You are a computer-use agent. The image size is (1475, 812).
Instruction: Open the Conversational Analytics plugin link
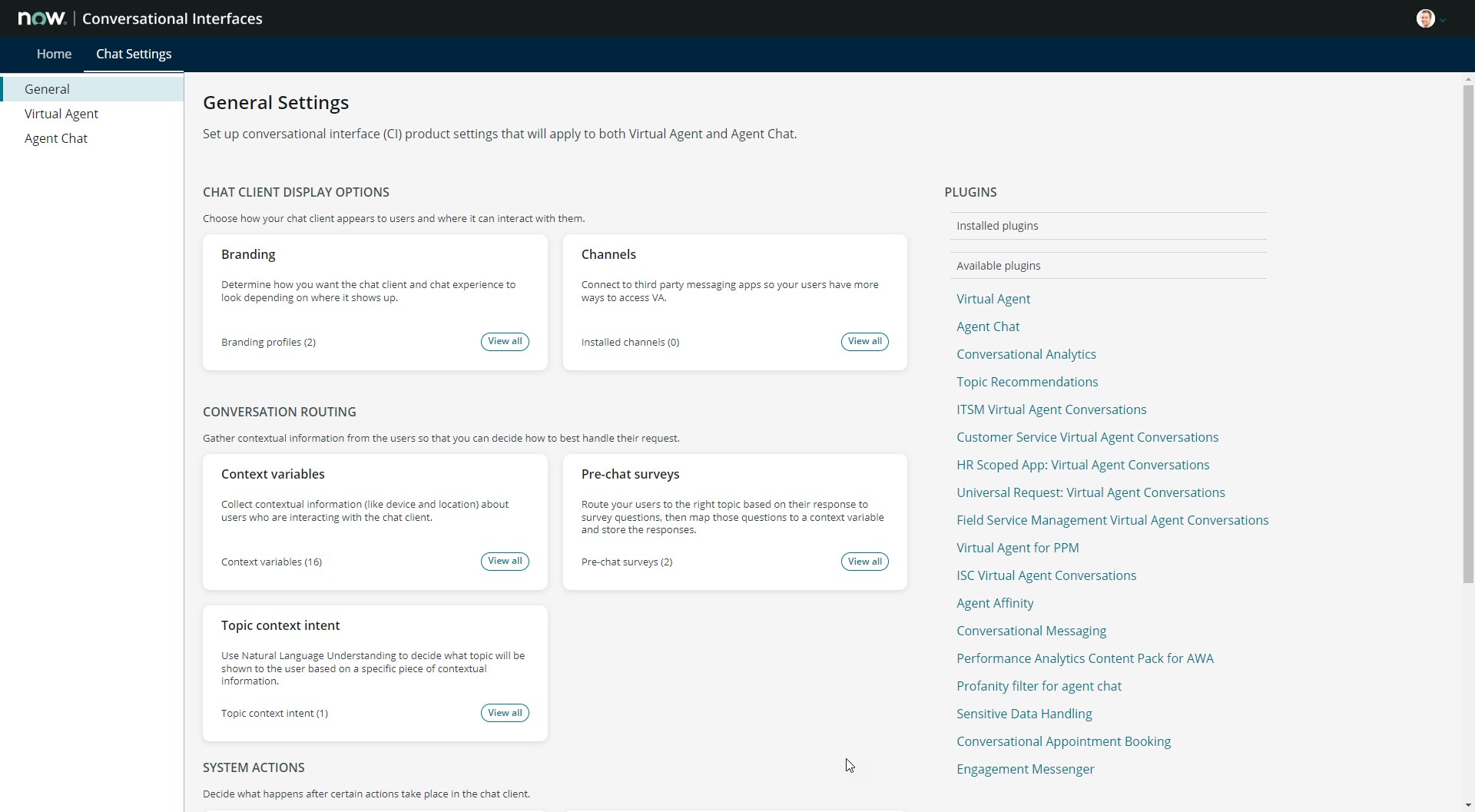pos(1026,353)
